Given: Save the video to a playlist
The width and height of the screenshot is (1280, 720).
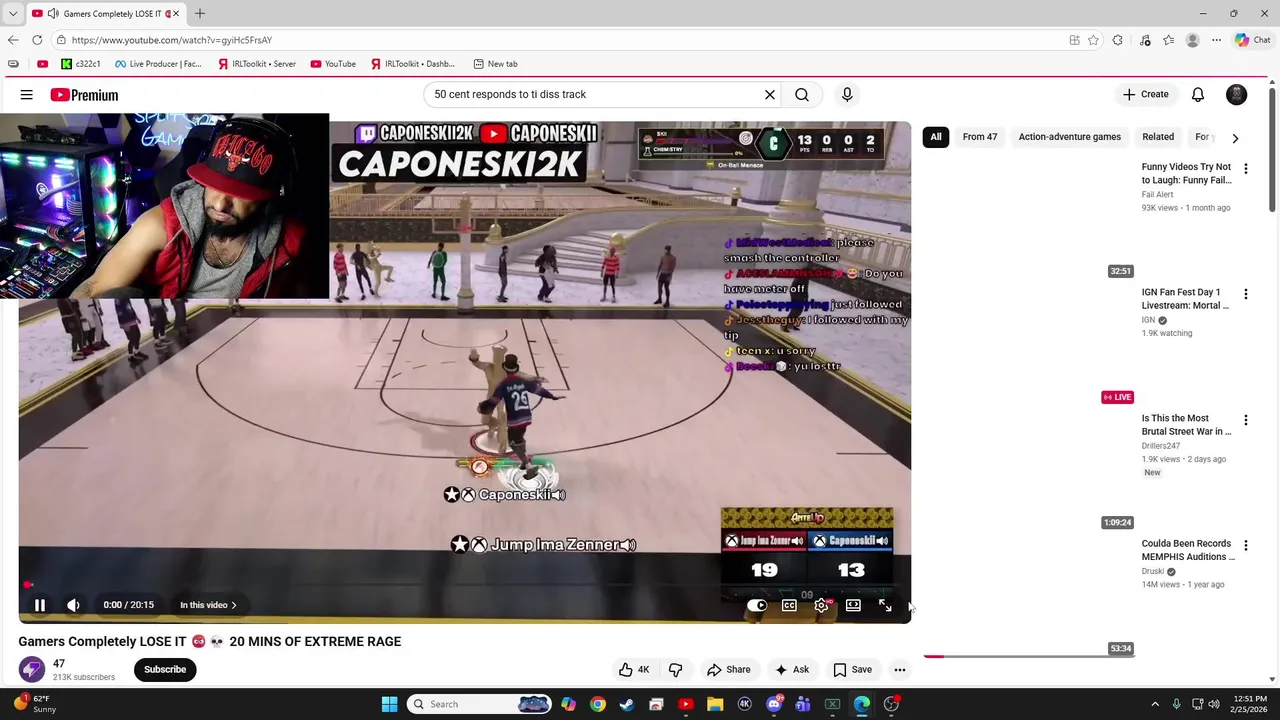Looking at the screenshot, I should click(x=852, y=670).
